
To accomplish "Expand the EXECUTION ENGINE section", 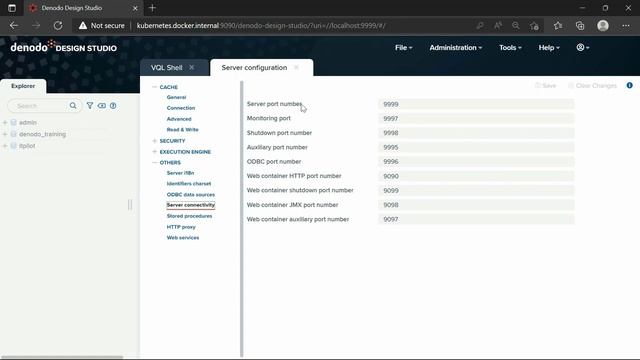I will tap(154, 152).
